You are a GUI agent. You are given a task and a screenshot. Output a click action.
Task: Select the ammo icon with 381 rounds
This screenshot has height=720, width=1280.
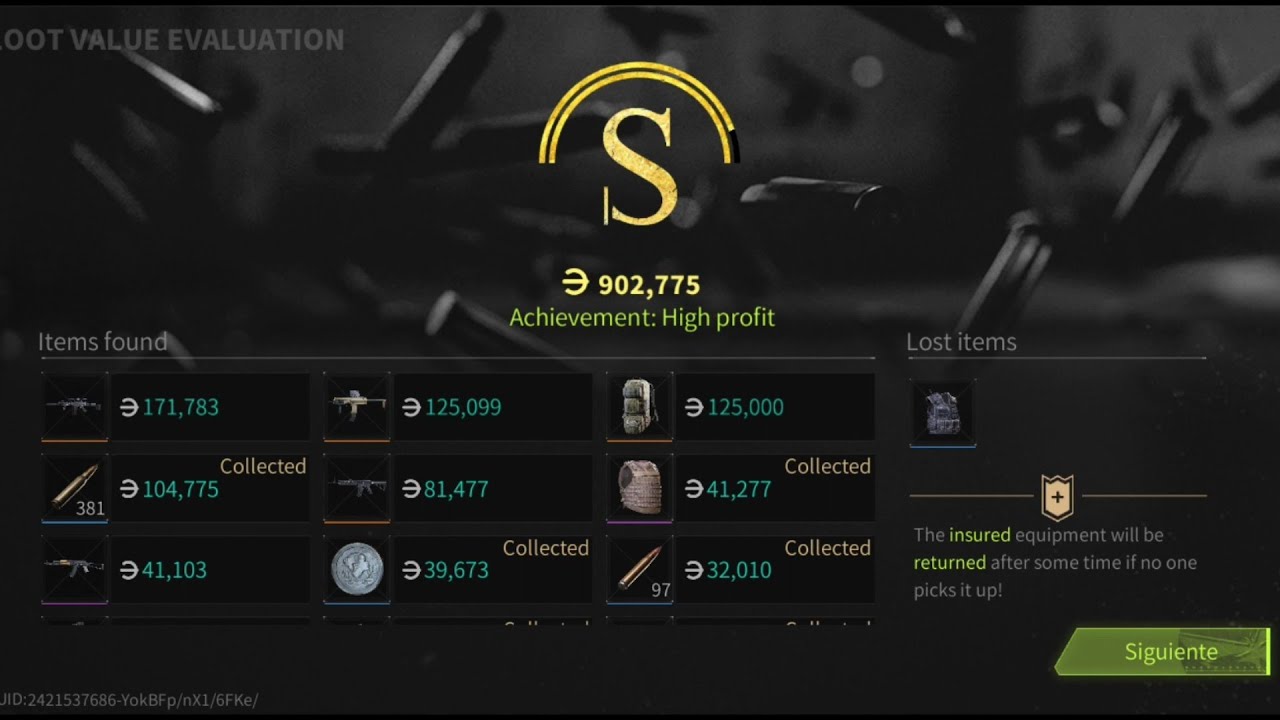[75, 489]
